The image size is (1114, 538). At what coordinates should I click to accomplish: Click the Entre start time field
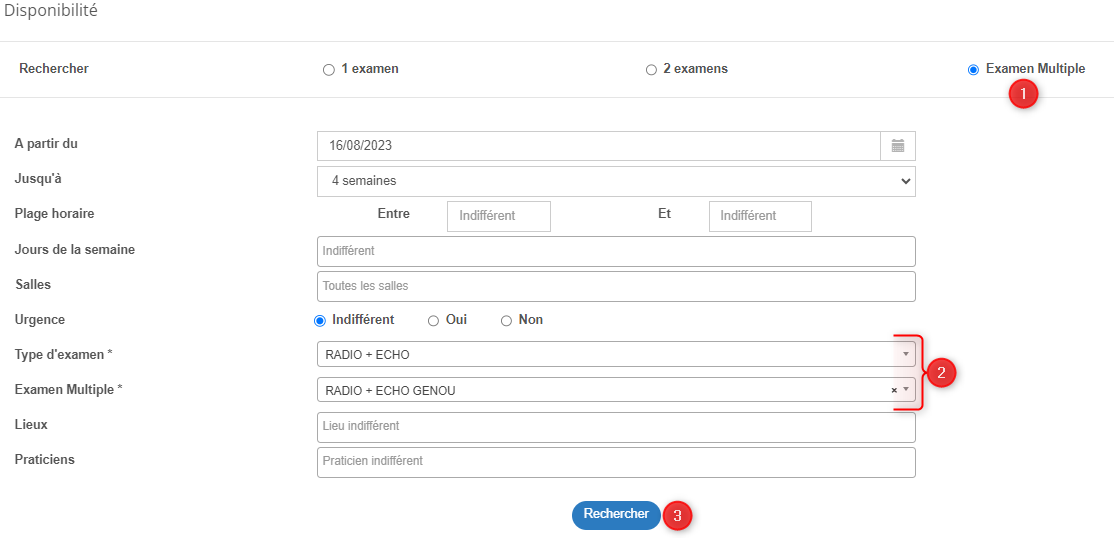tap(499, 216)
